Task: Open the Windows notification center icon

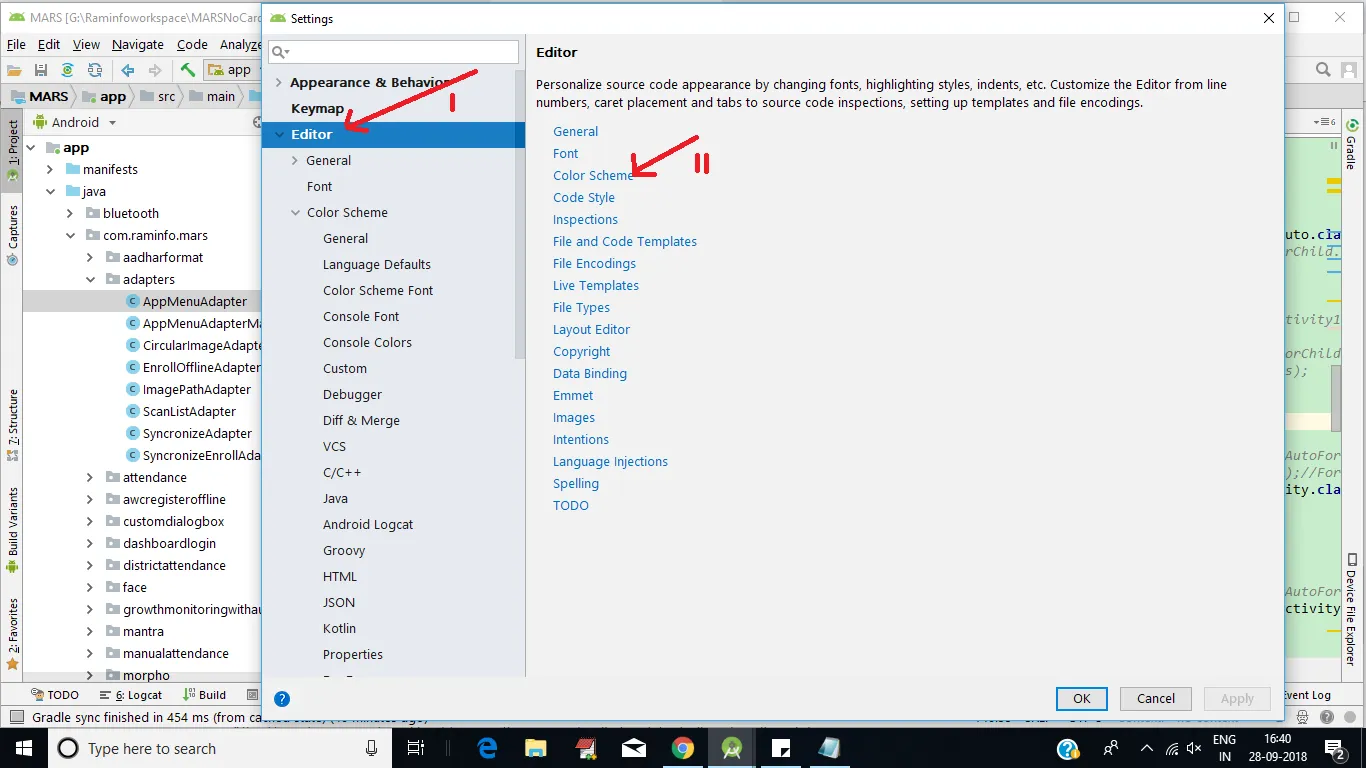Action: tap(1335, 748)
